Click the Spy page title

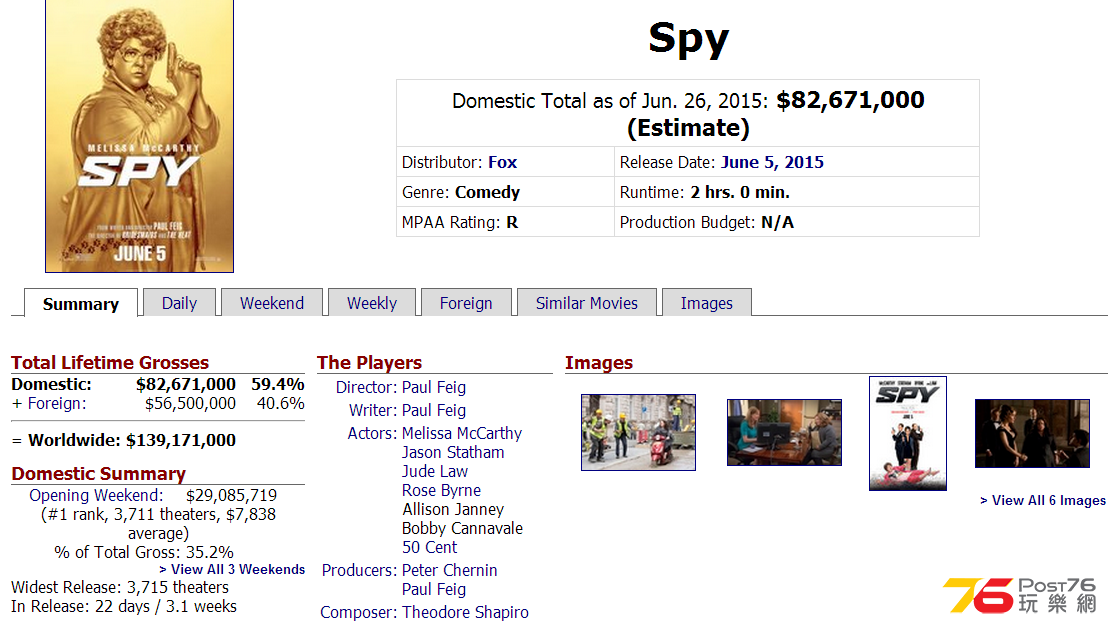coord(689,38)
